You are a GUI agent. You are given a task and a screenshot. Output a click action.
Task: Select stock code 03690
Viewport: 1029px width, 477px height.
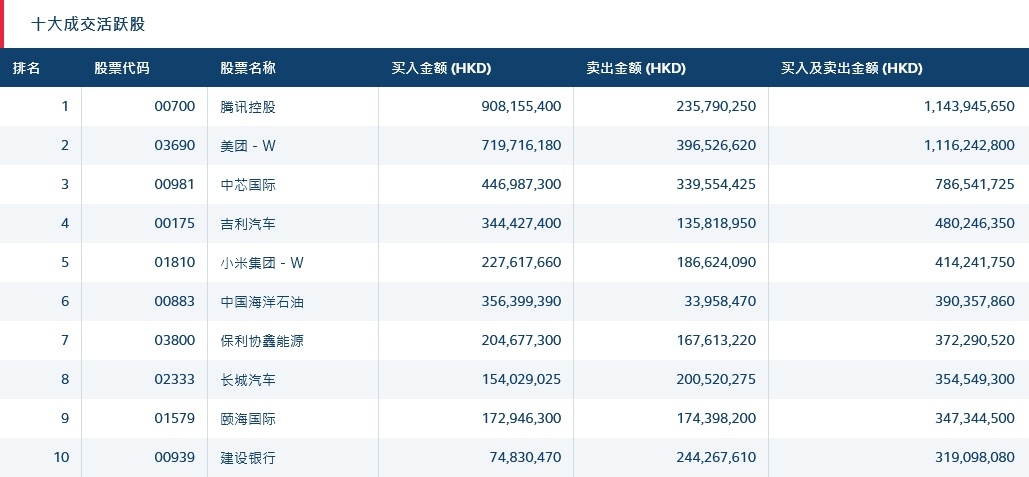(175, 146)
